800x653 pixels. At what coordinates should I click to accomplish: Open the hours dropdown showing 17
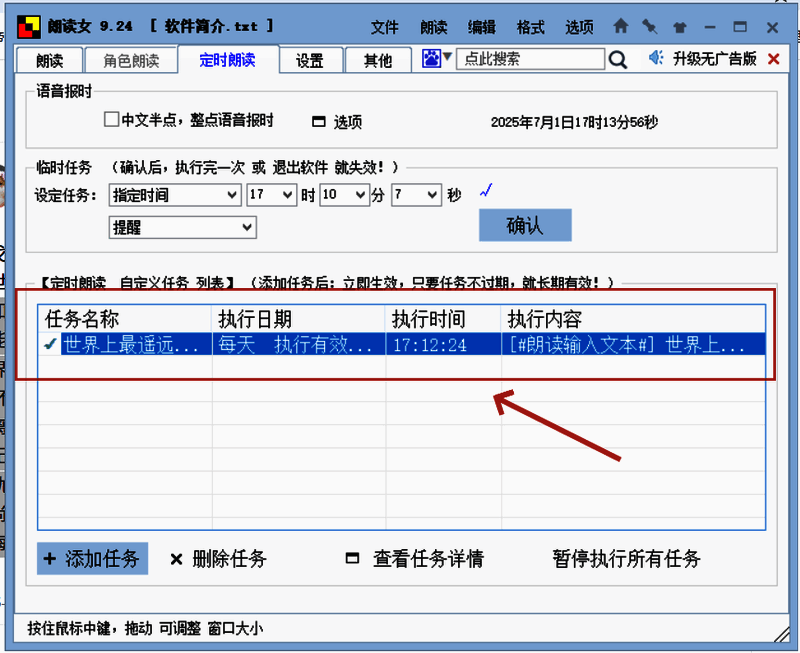[271, 195]
